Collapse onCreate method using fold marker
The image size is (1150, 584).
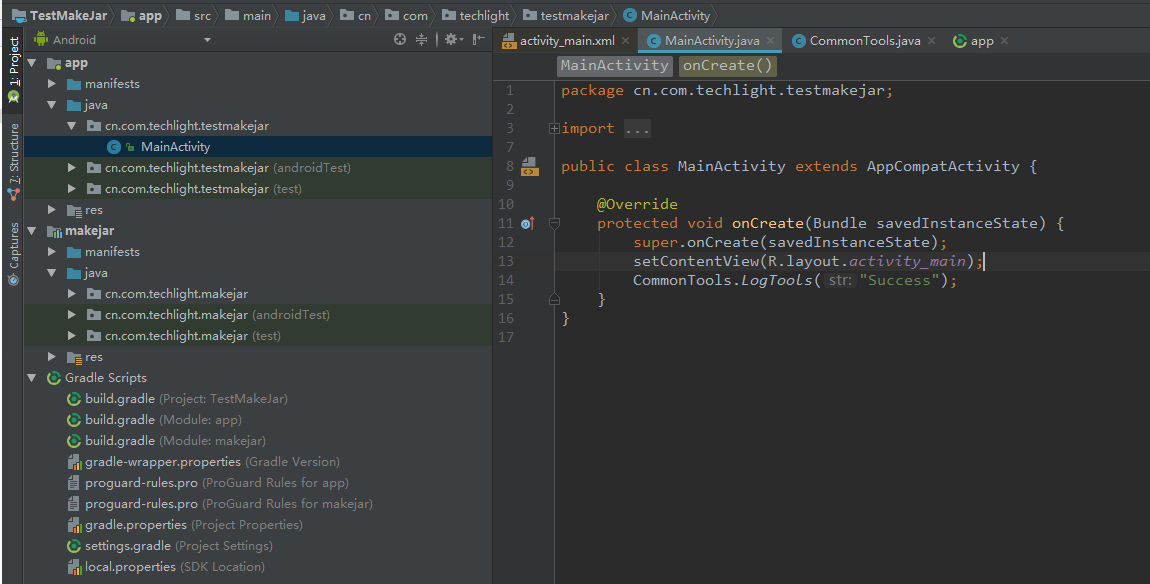tap(554, 223)
